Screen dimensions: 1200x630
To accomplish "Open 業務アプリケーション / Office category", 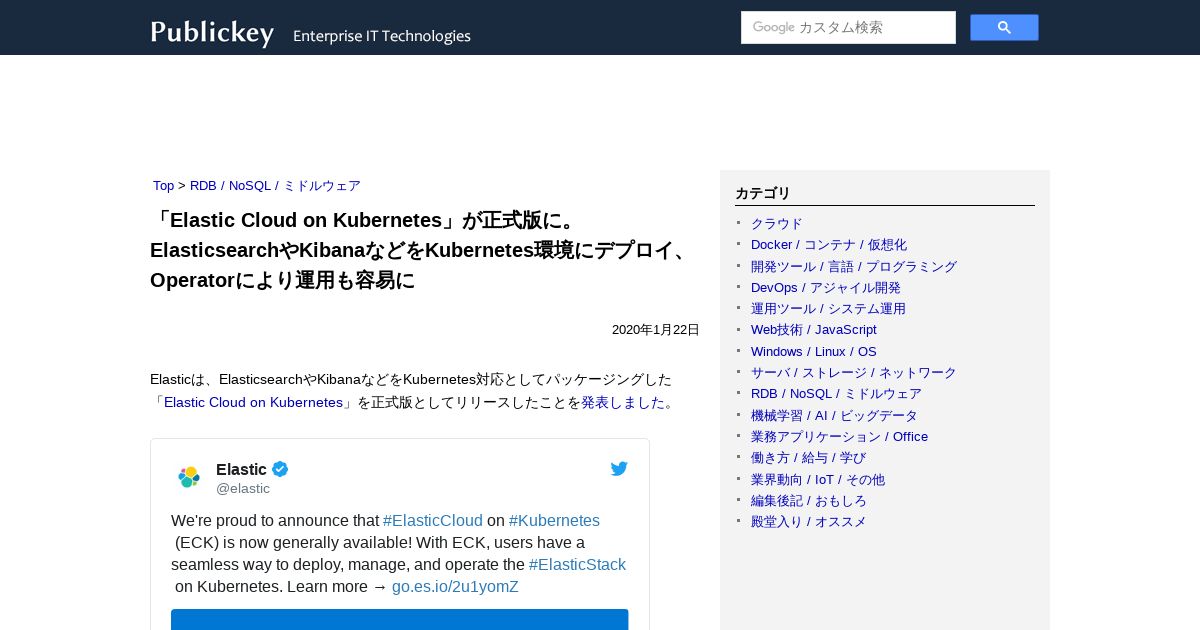I will [x=839, y=437].
